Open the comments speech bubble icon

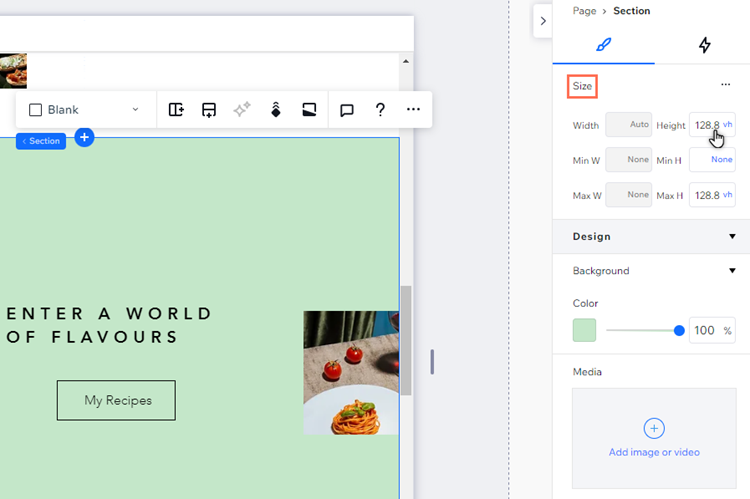click(347, 110)
